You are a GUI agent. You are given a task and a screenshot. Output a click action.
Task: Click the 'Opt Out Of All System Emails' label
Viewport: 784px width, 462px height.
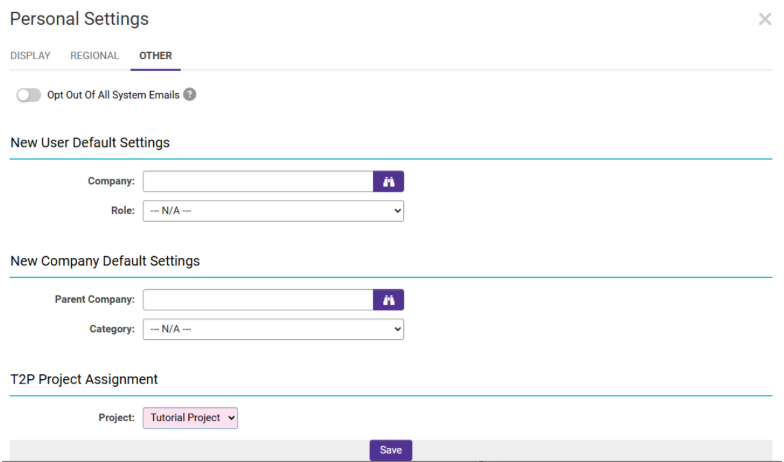coord(113,95)
